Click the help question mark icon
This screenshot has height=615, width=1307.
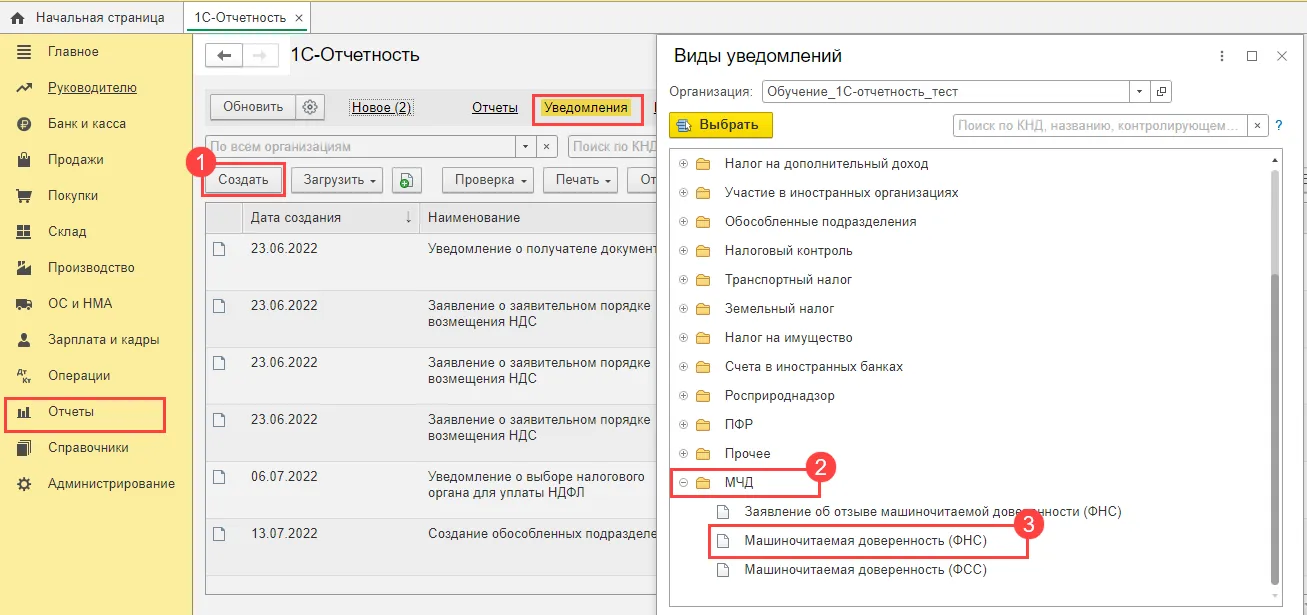(1278, 125)
